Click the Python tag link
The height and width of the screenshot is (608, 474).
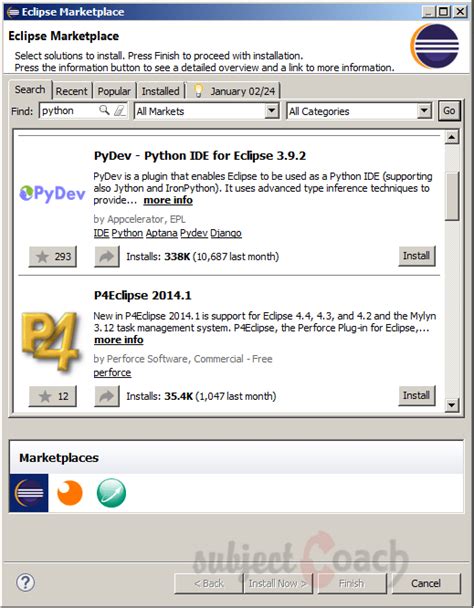(127, 233)
